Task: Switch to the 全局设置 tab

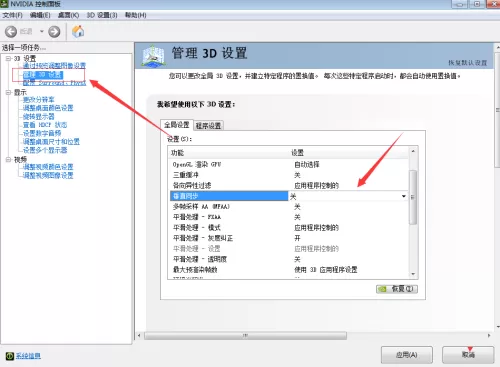Action: (177, 125)
